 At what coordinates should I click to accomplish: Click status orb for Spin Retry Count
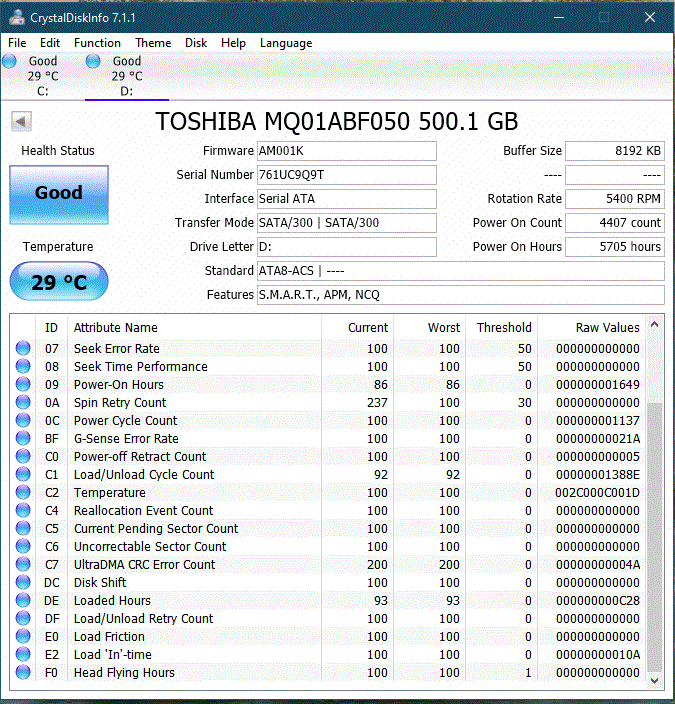(23, 403)
